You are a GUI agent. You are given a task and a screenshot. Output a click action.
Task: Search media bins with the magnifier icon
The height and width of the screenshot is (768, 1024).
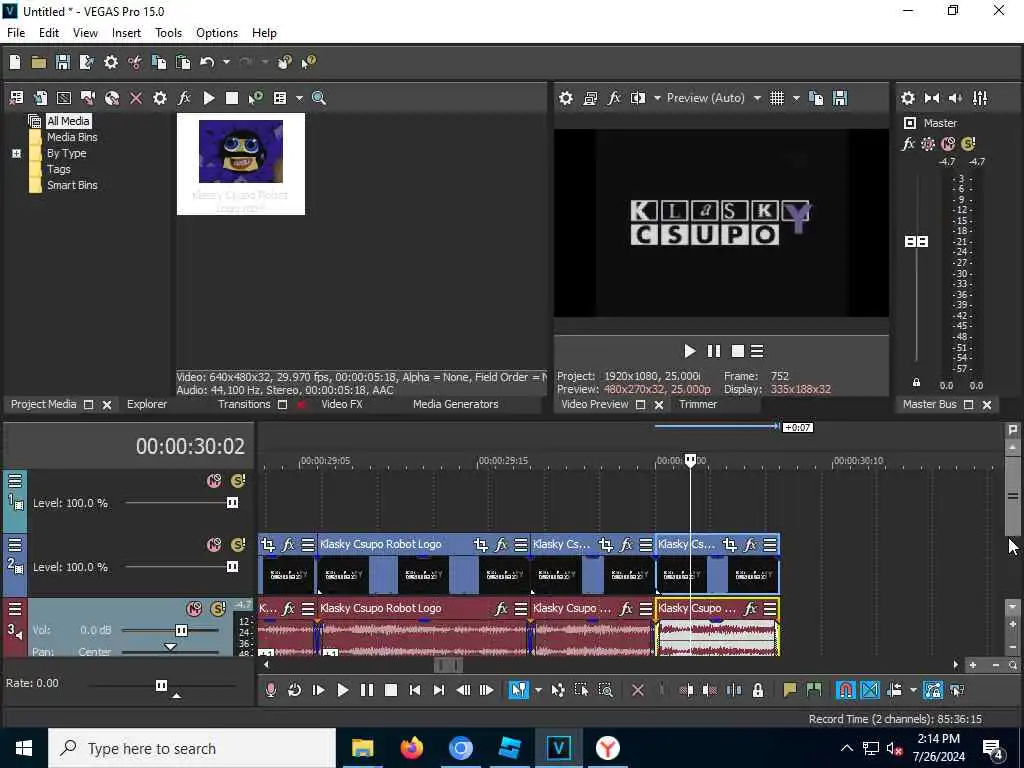(x=319, y=98)
